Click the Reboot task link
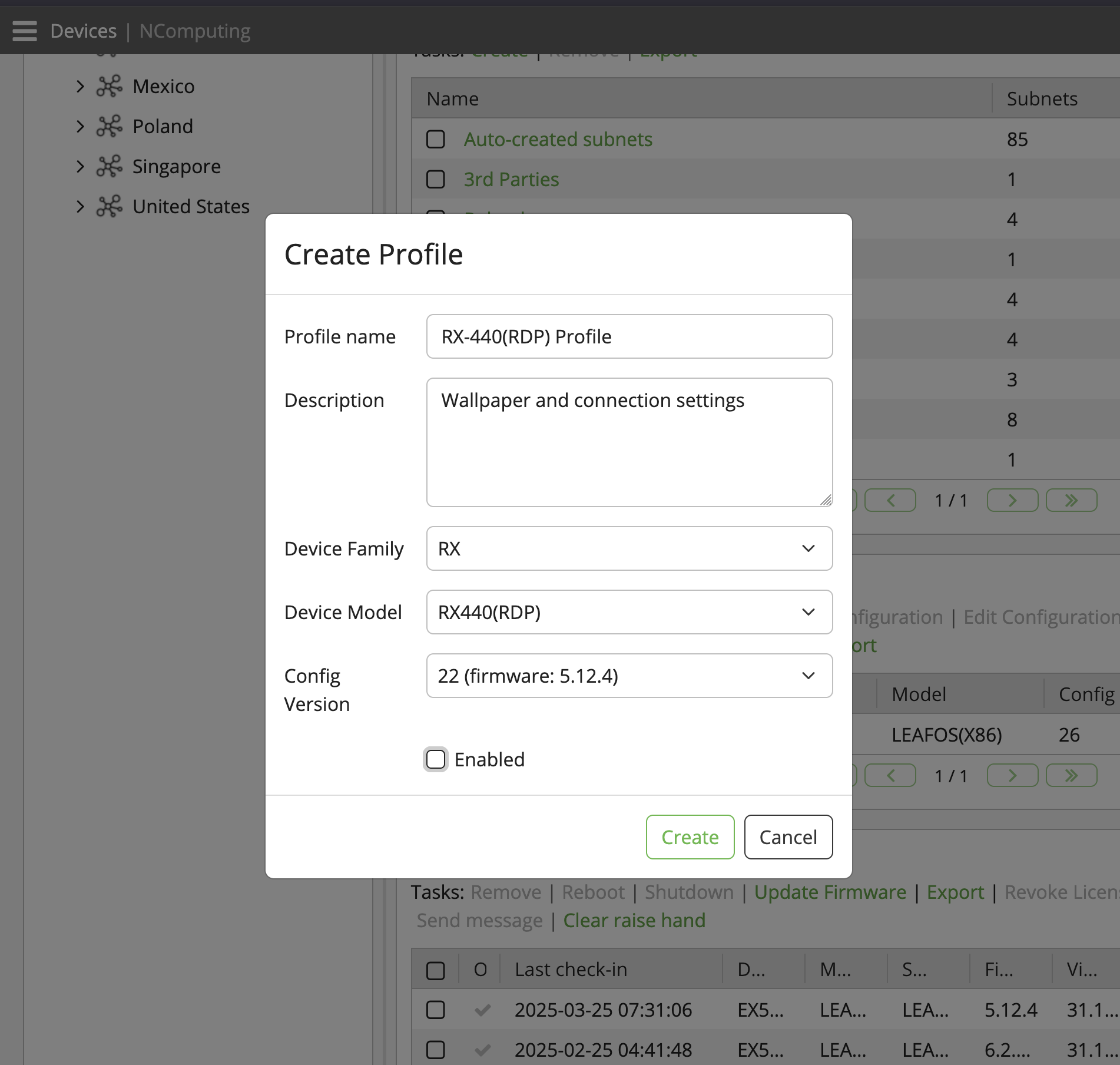The height and width of the screenshot is (1065, 1120). (593, 892)
